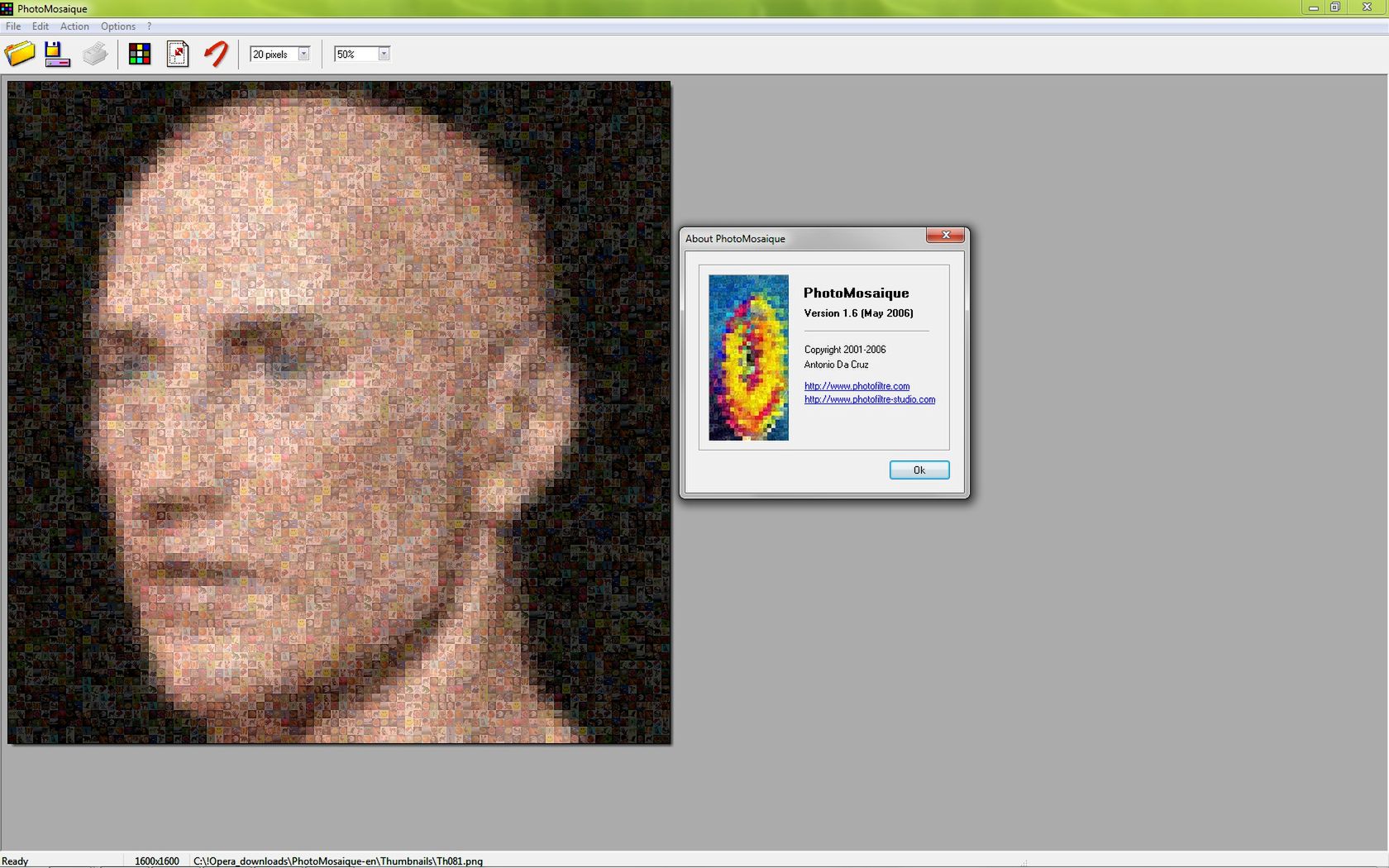Click "Version 1.6 (May 2006)" text
1389x868 pixels.
point(858,313)
